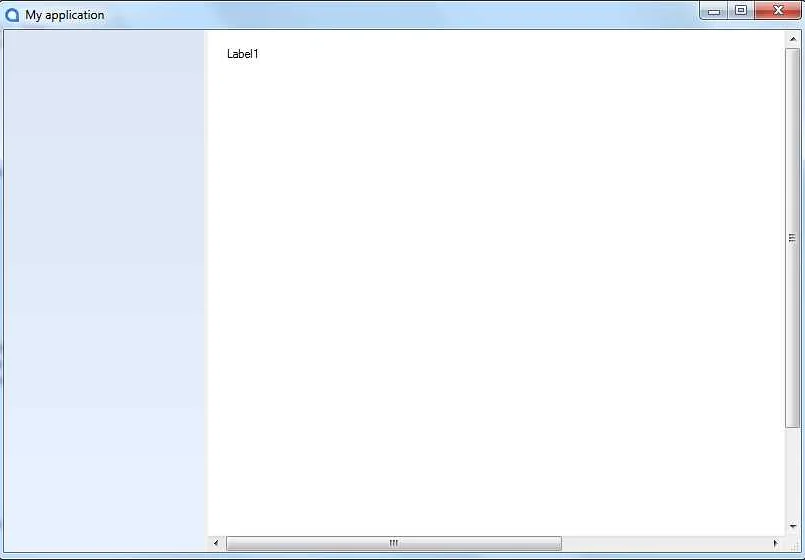
Task: Click the empty title bar area
Action: 400,14
